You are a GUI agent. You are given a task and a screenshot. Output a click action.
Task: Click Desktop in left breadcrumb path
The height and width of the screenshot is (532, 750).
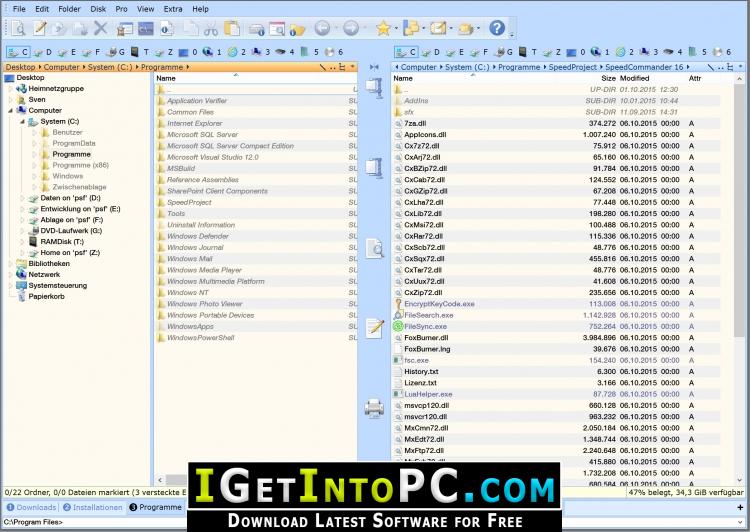20,67
